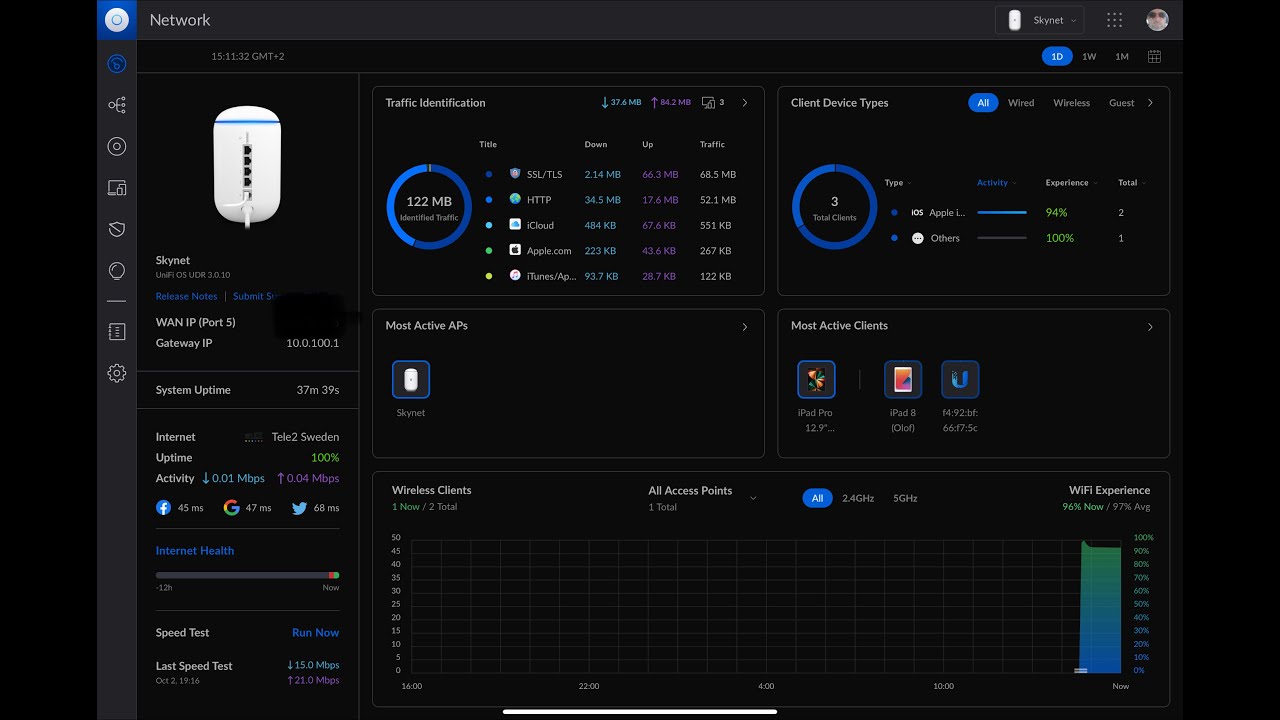Click the Apple iOS 94% experience value

pos(1056,213)
